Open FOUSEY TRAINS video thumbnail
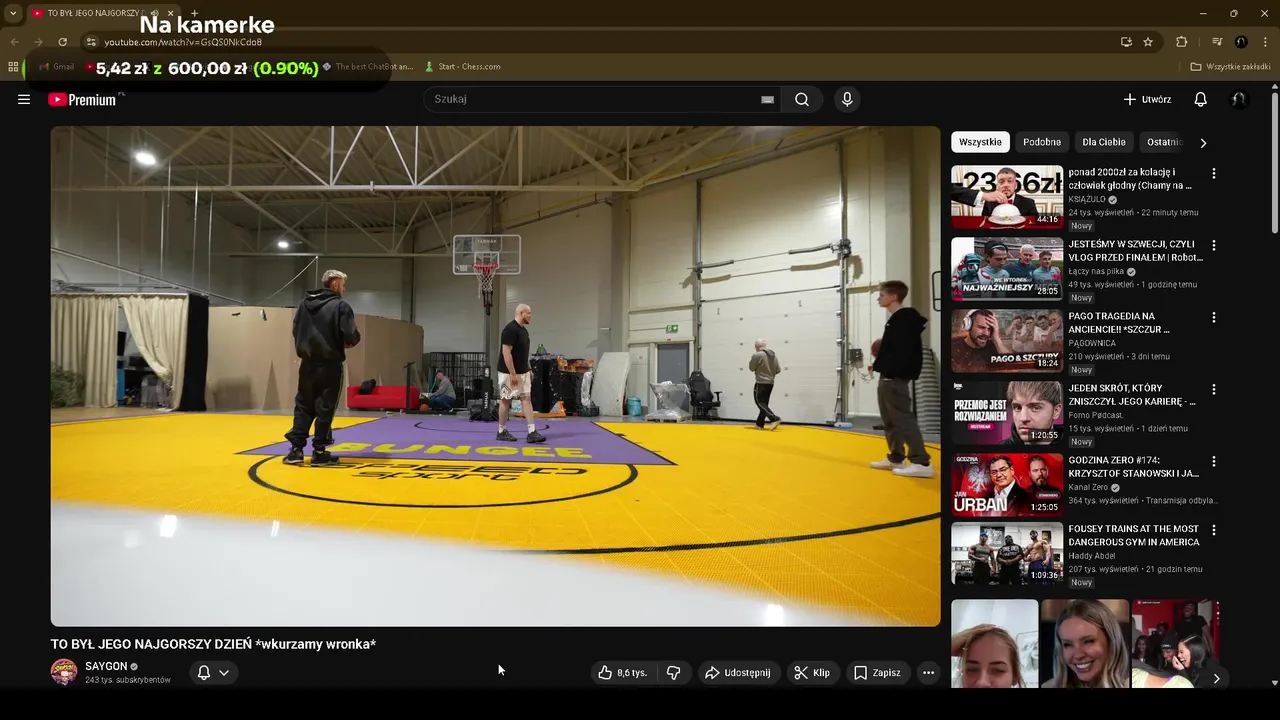 coord(1007,554)
